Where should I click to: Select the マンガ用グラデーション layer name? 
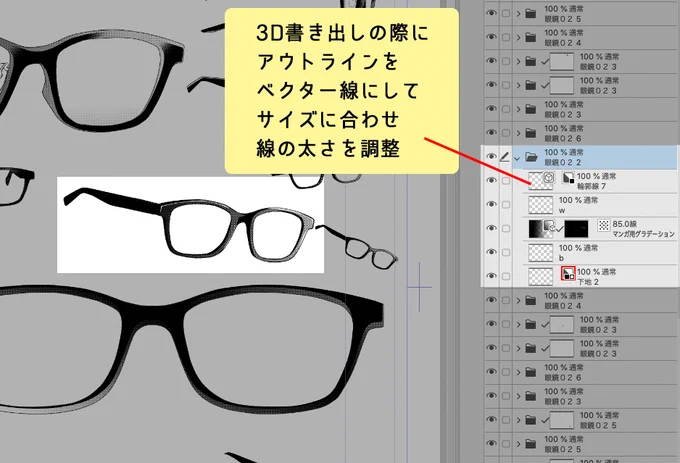pyautogui.click(x=644, y=234)
